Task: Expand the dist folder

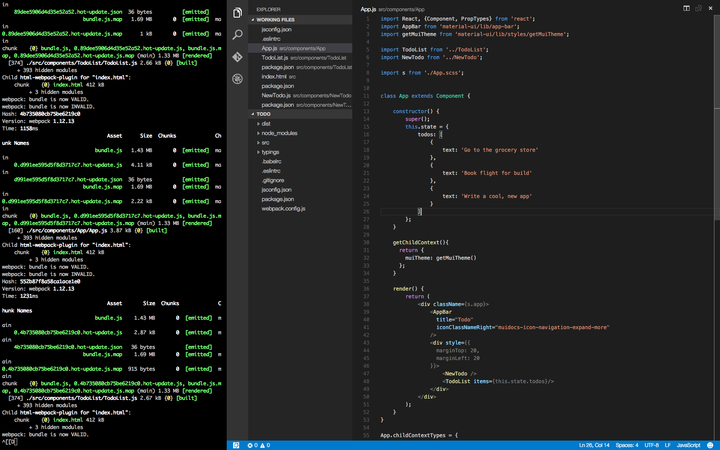Action: (x=265, y=123)
